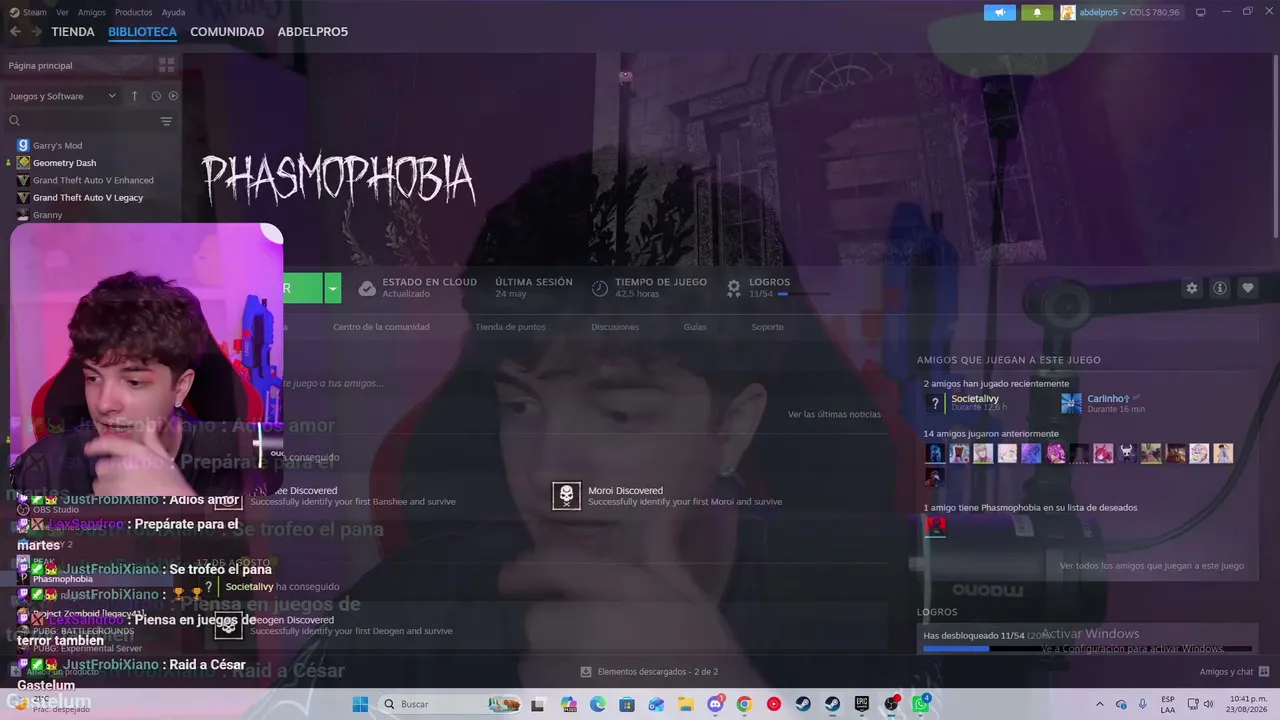Open Microsoft Edge from the taskbar
Screen dimensions: 1280x720
(598, 704)
